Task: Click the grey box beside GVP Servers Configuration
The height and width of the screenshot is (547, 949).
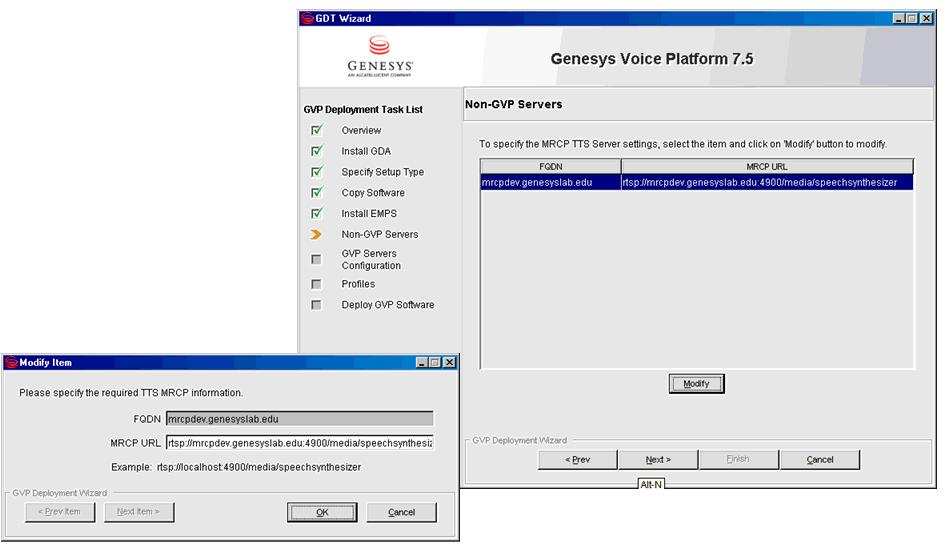Action: coord(317,259)
